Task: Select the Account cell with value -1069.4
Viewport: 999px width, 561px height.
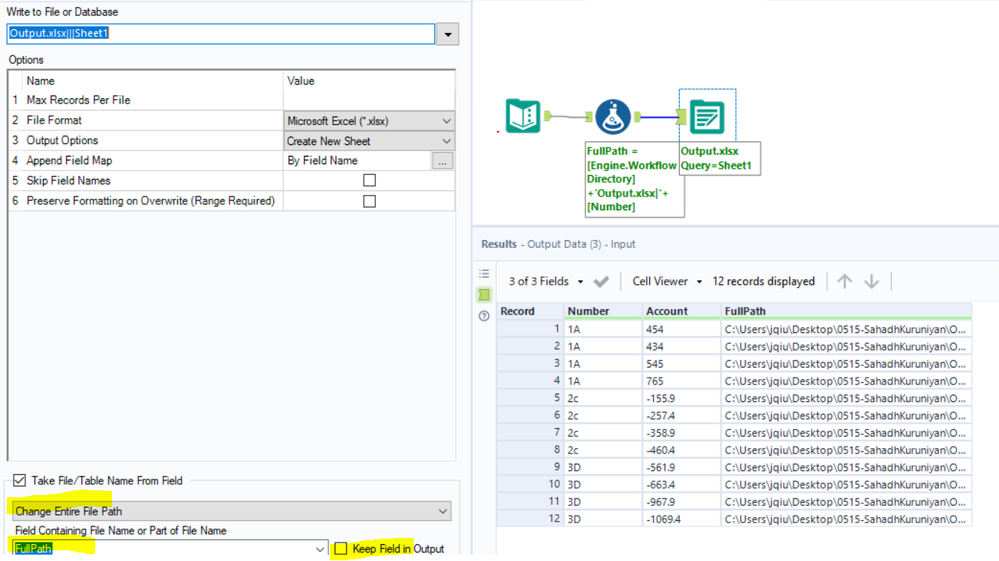Action: click(x=681, y=518)
